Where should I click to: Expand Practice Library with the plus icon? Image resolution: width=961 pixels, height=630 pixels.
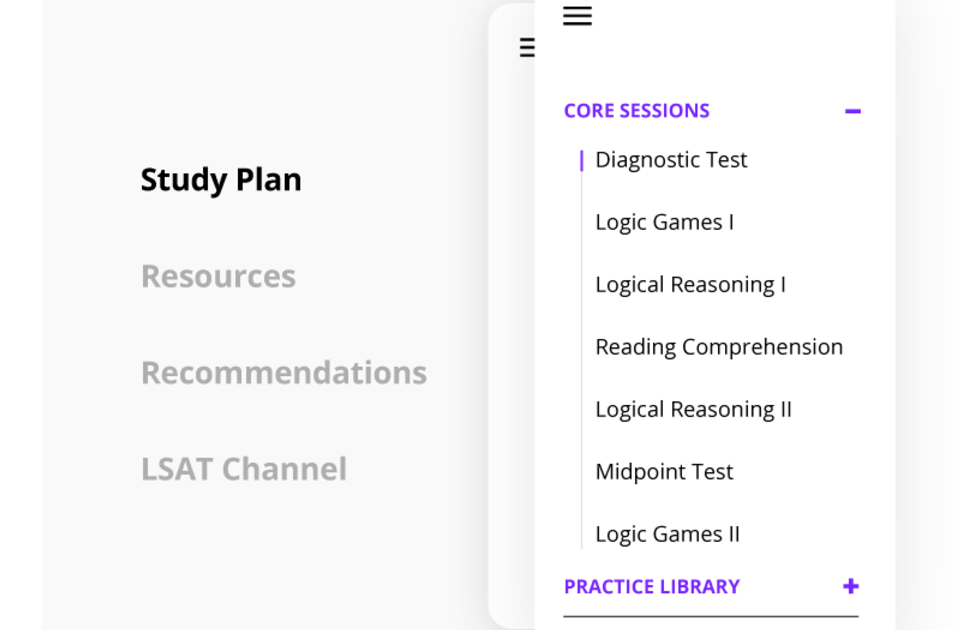tap(851, 586)
